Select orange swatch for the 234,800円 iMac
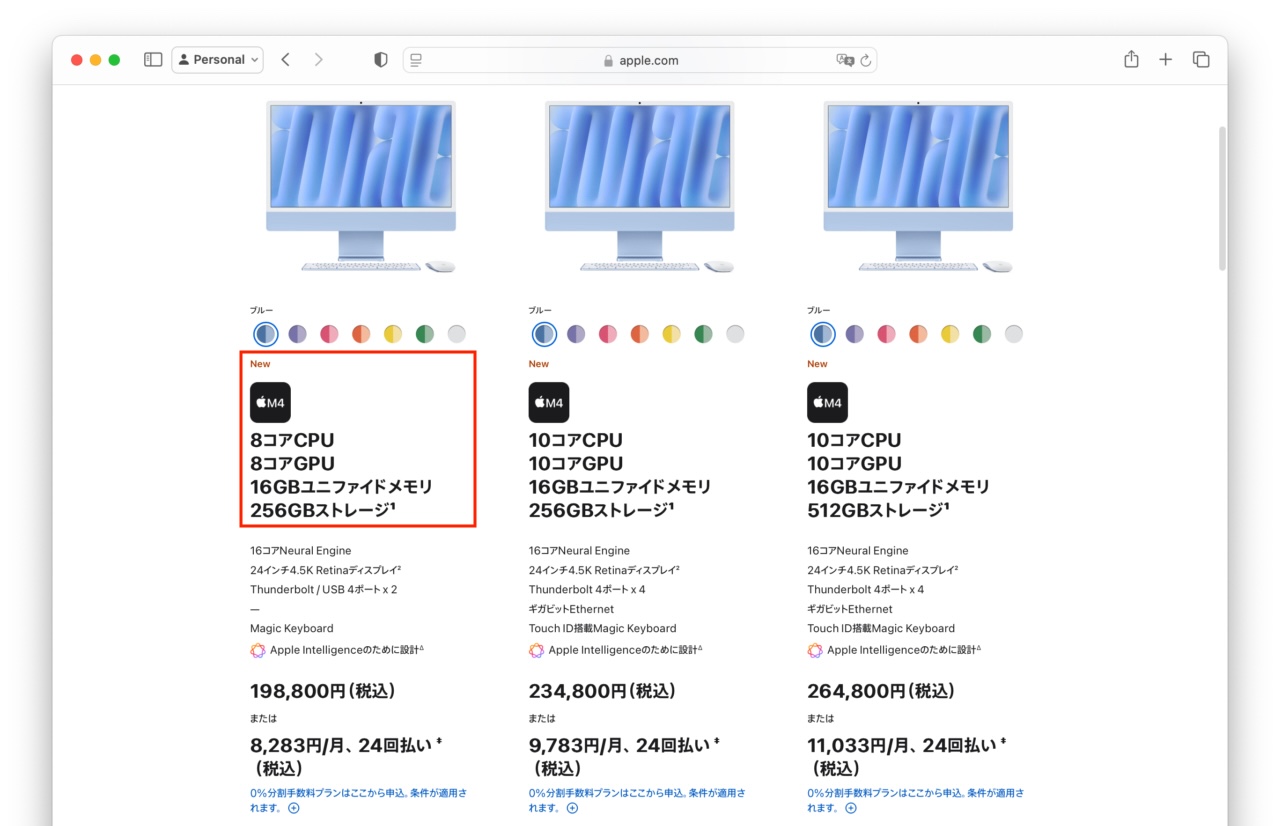The width and height of the screenshot is (1280, 826). [x=640, y=334]
